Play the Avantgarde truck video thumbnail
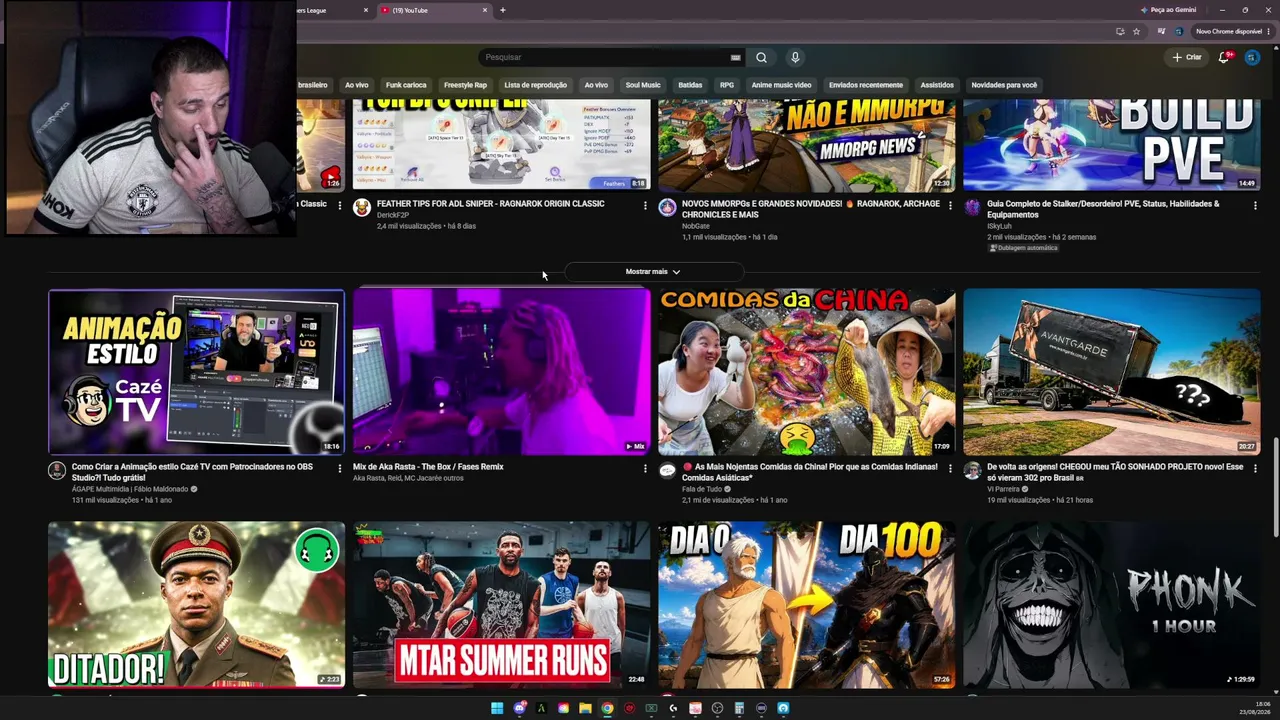1280x720 pixels. 1111,372
